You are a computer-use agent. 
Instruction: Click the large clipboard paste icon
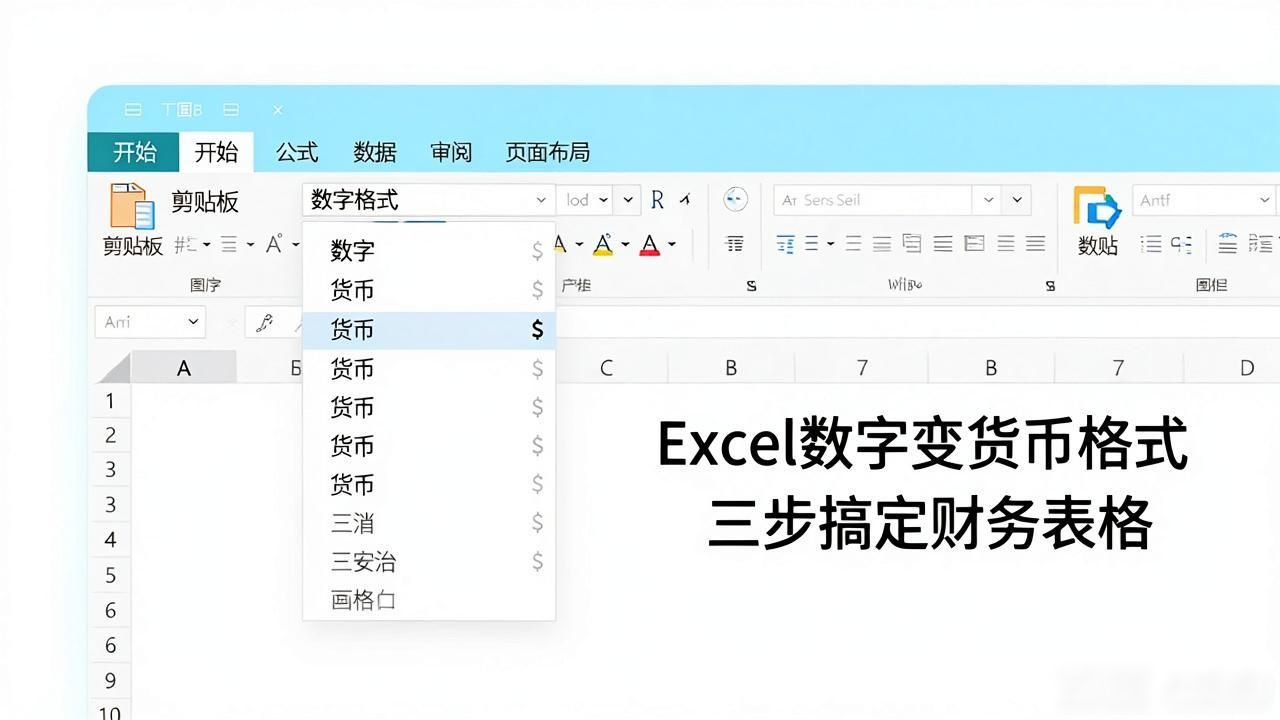click(x=132, y=206)
